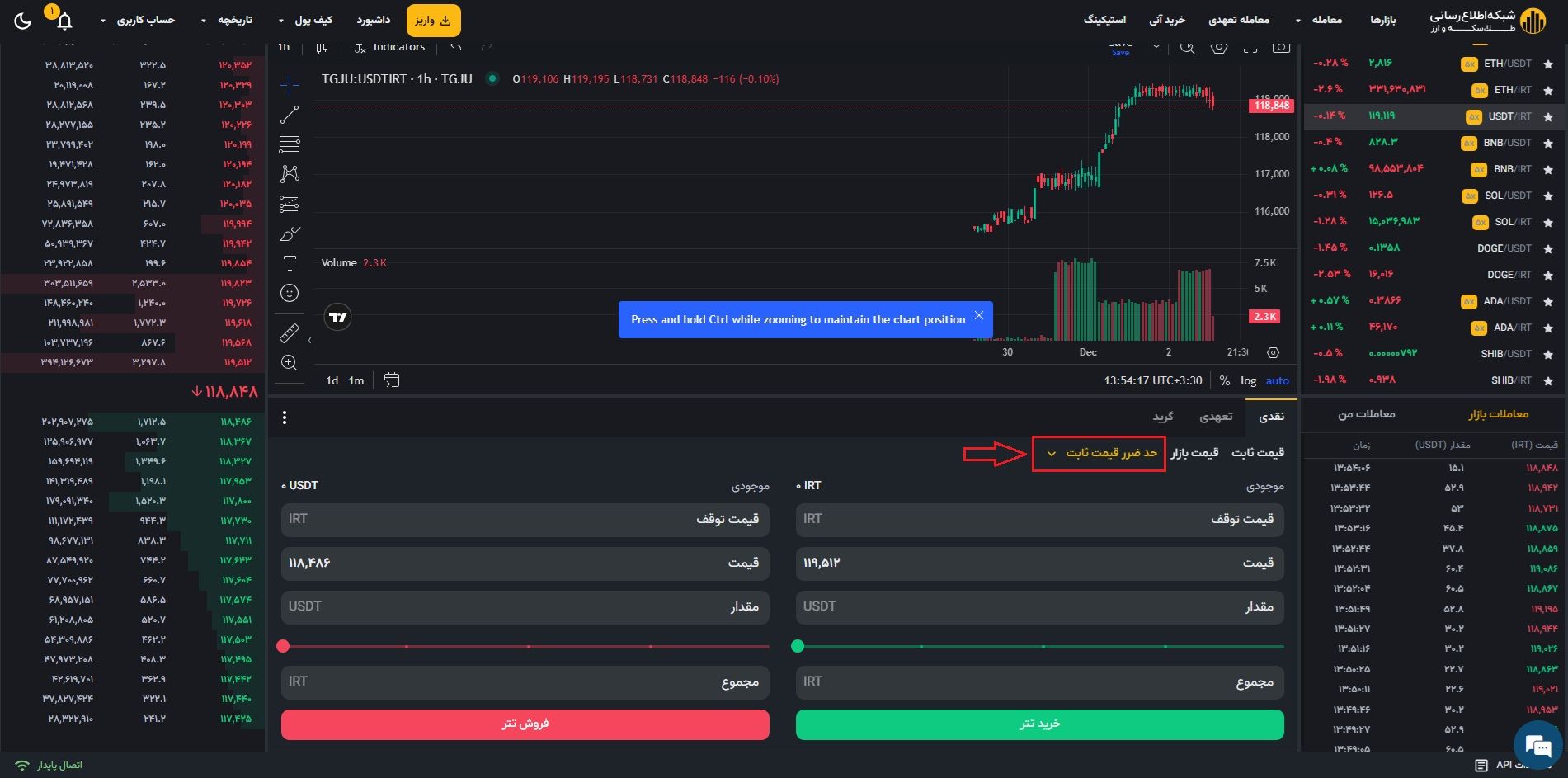Select the Text tool in chart toolbar
The width and height of the screenshot is (1568, 778).
pyautogui.click(x=290, y=263)
